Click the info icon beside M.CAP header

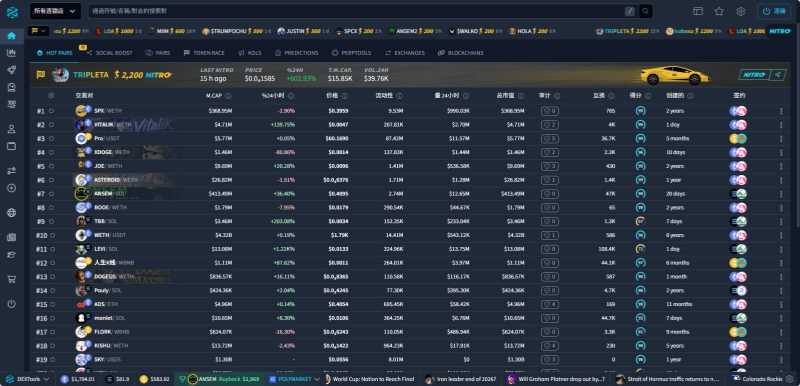click(x=228, y=96)
